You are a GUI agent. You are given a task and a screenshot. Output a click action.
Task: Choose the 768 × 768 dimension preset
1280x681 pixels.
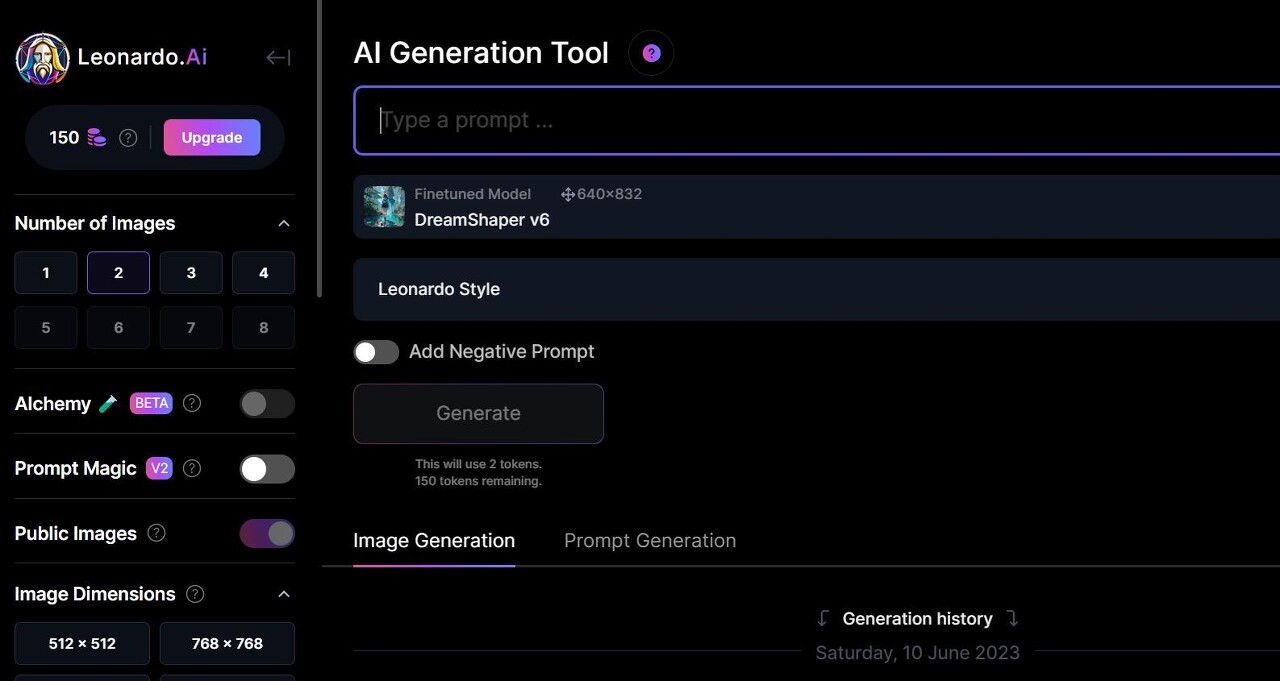[x=227, y=643]
